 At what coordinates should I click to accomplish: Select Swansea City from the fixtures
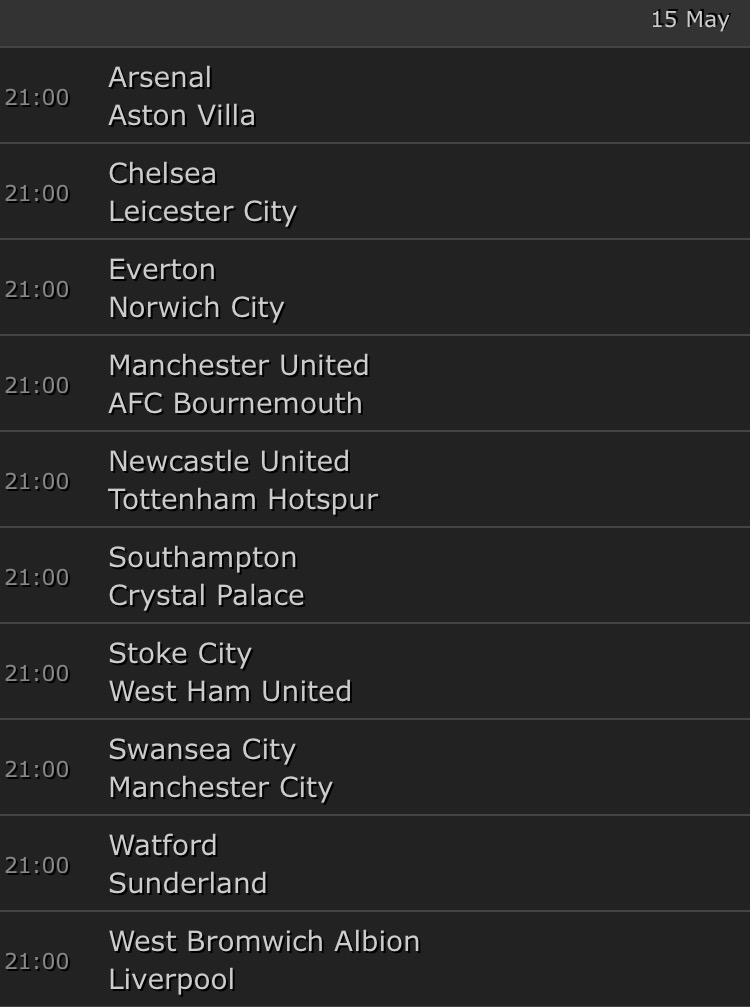click(x=202, y=749)
